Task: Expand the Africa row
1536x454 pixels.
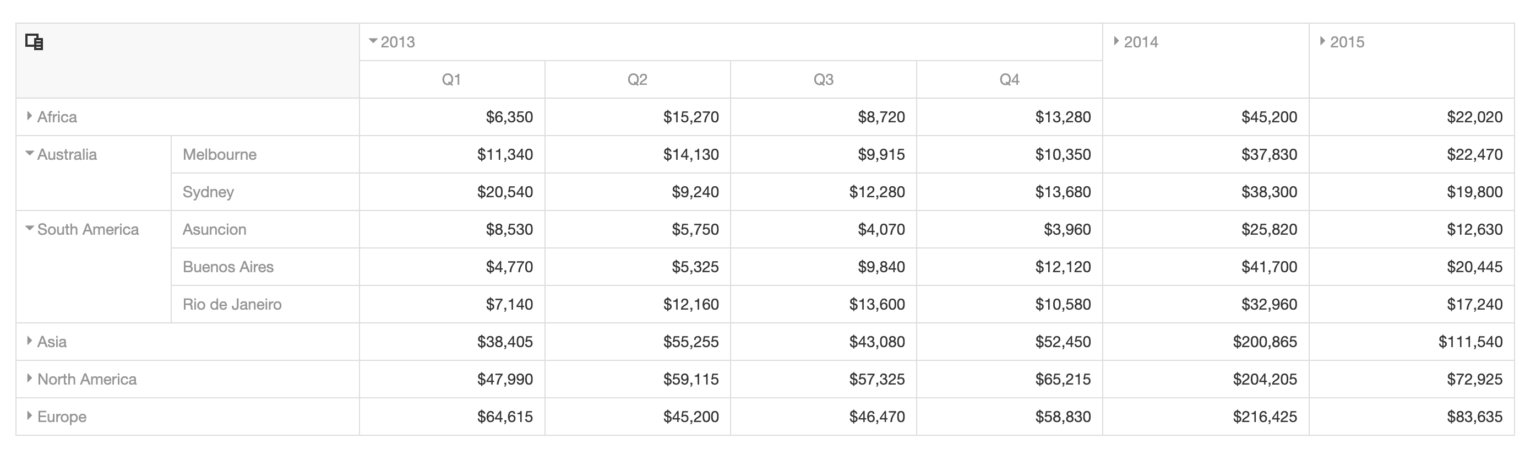Action: tap(31, 117)
